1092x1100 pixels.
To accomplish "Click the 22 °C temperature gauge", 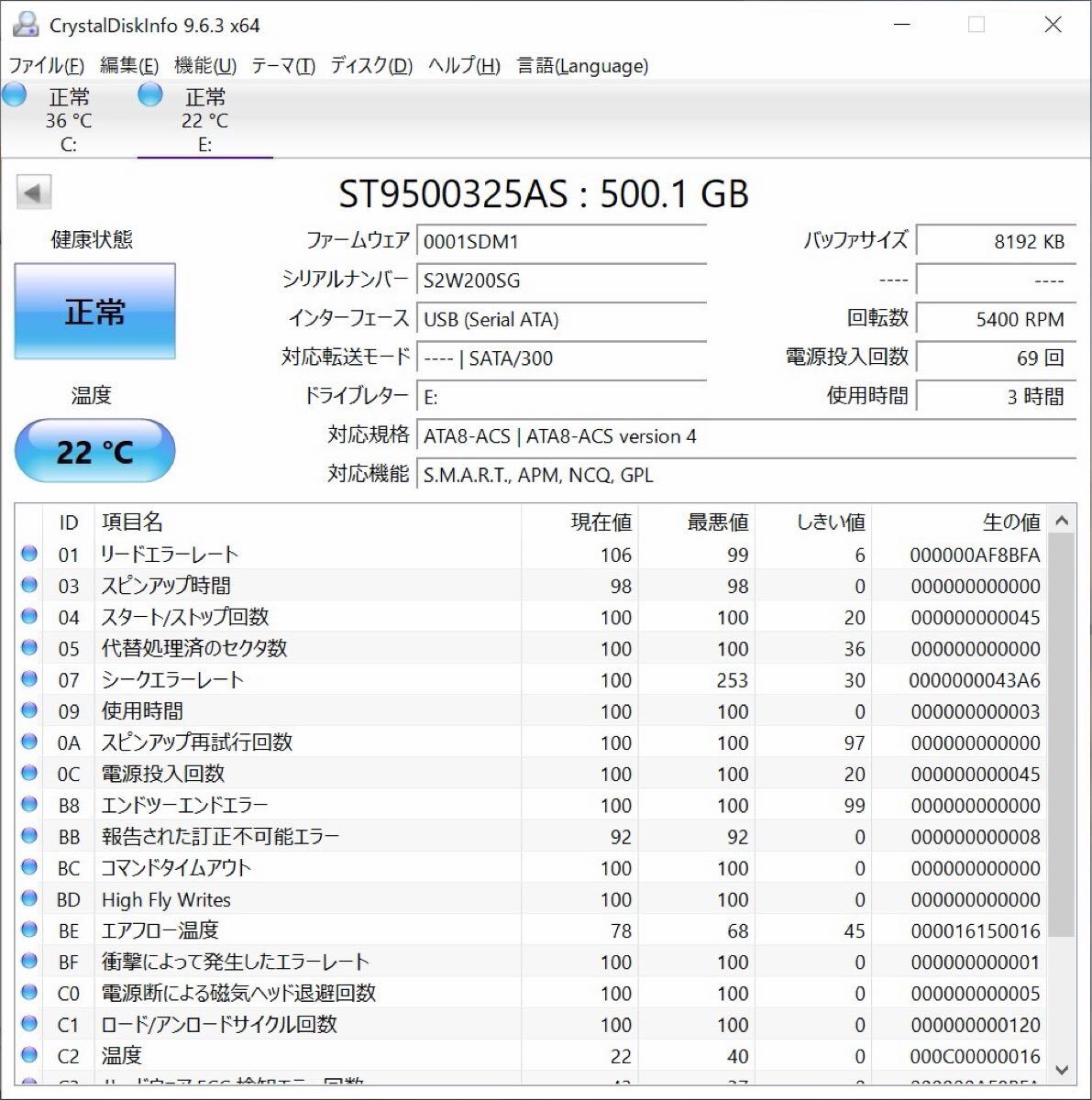I will (x=94, y=450).
